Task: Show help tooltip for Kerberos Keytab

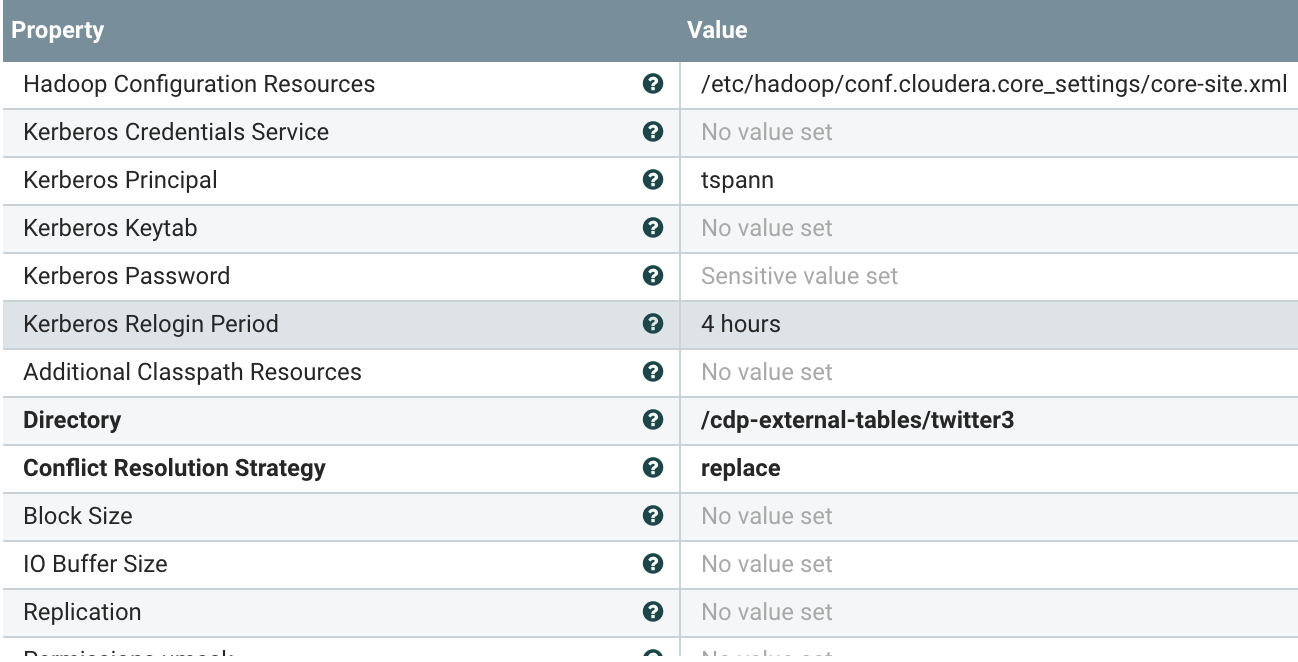Action: pos(653,228)
